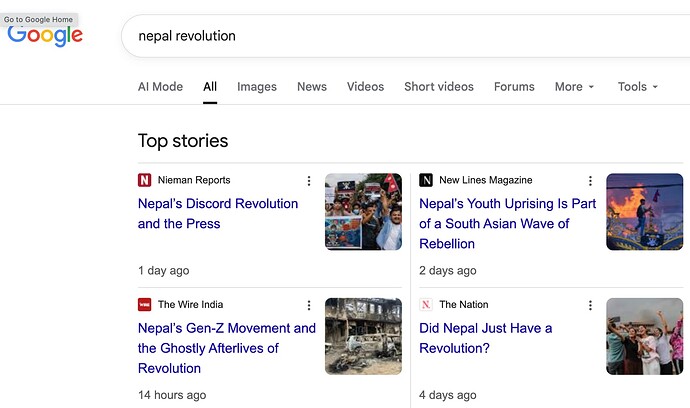Open "Nepal's Discord Revolution and the Press" article
The height and width of the screenshot is (408, 690).
point(218,213)
